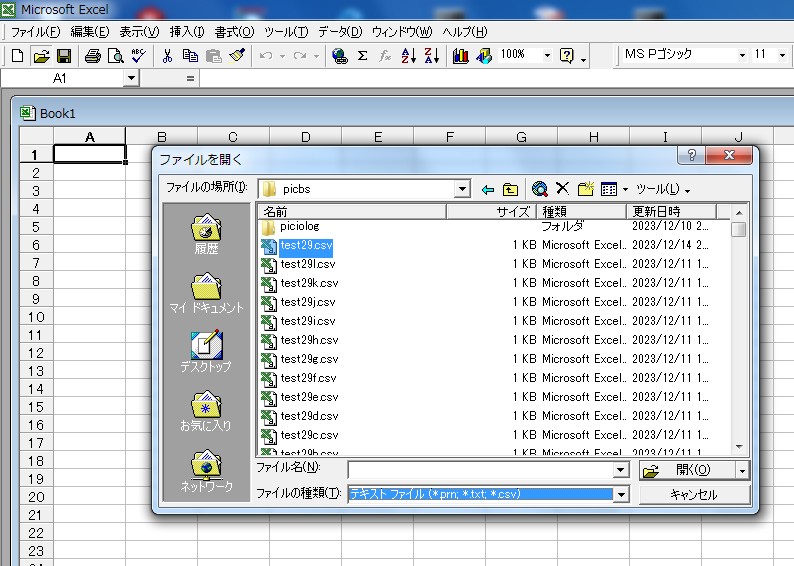This screenshot has height=566, width=794.
Task: Click the 開く(O) button
Action: coord(687,471)
